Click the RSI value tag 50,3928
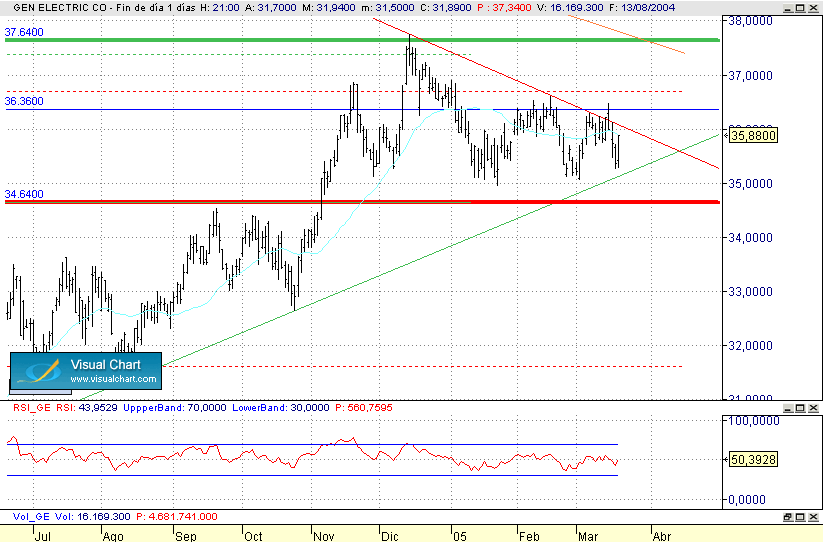This screenshot has width=823, height=542. pyautogui.click(x=753, y=460)
